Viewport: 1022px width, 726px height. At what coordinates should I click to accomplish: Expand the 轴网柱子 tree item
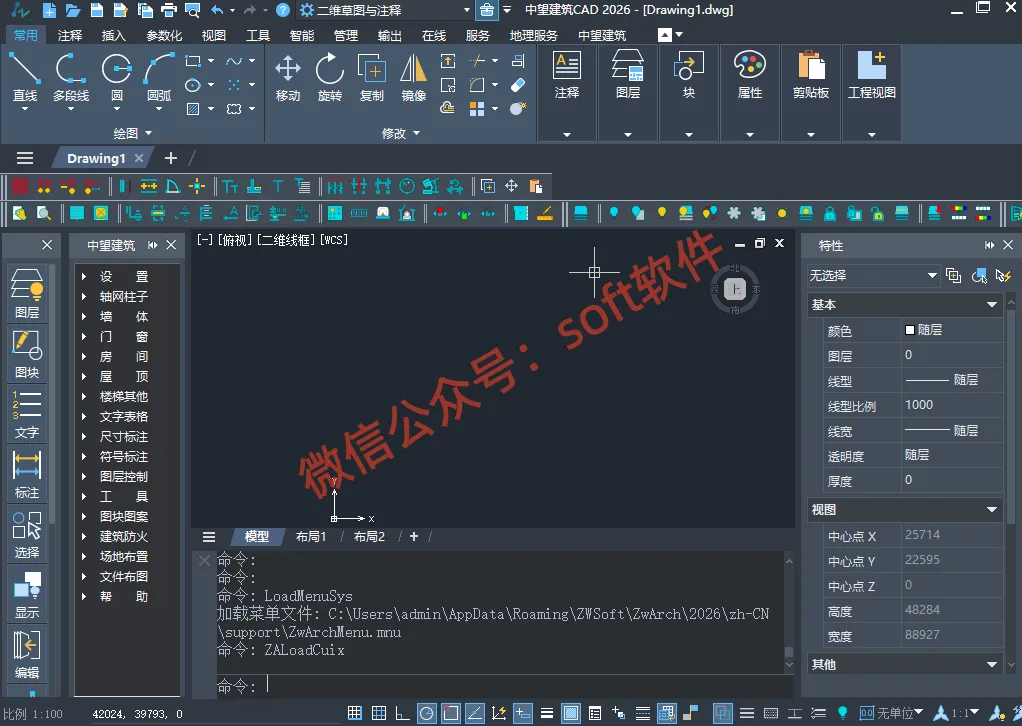(84, 297)
